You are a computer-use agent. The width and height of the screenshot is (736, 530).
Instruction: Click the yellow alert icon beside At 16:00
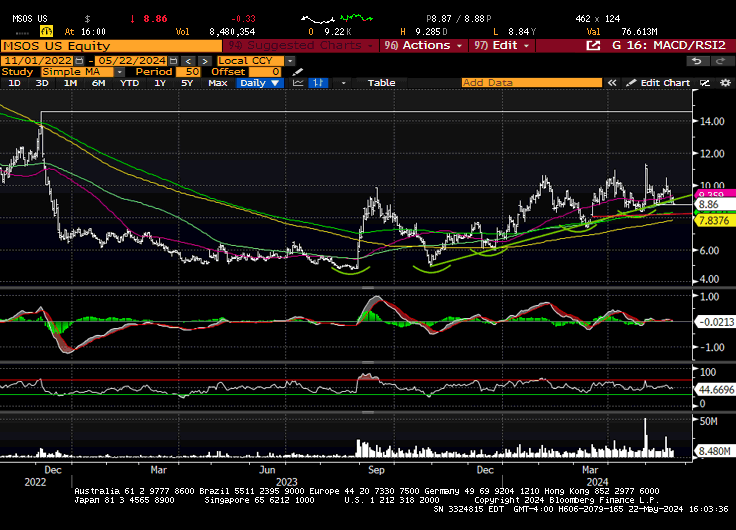coord(46,31)
